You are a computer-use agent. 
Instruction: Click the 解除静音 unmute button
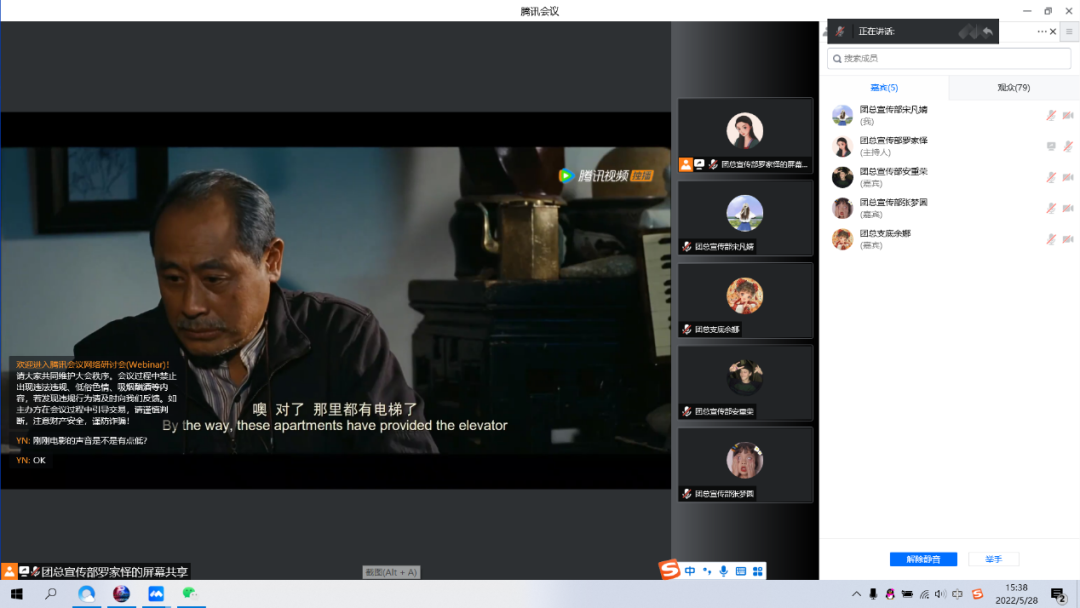coord(922,559)
